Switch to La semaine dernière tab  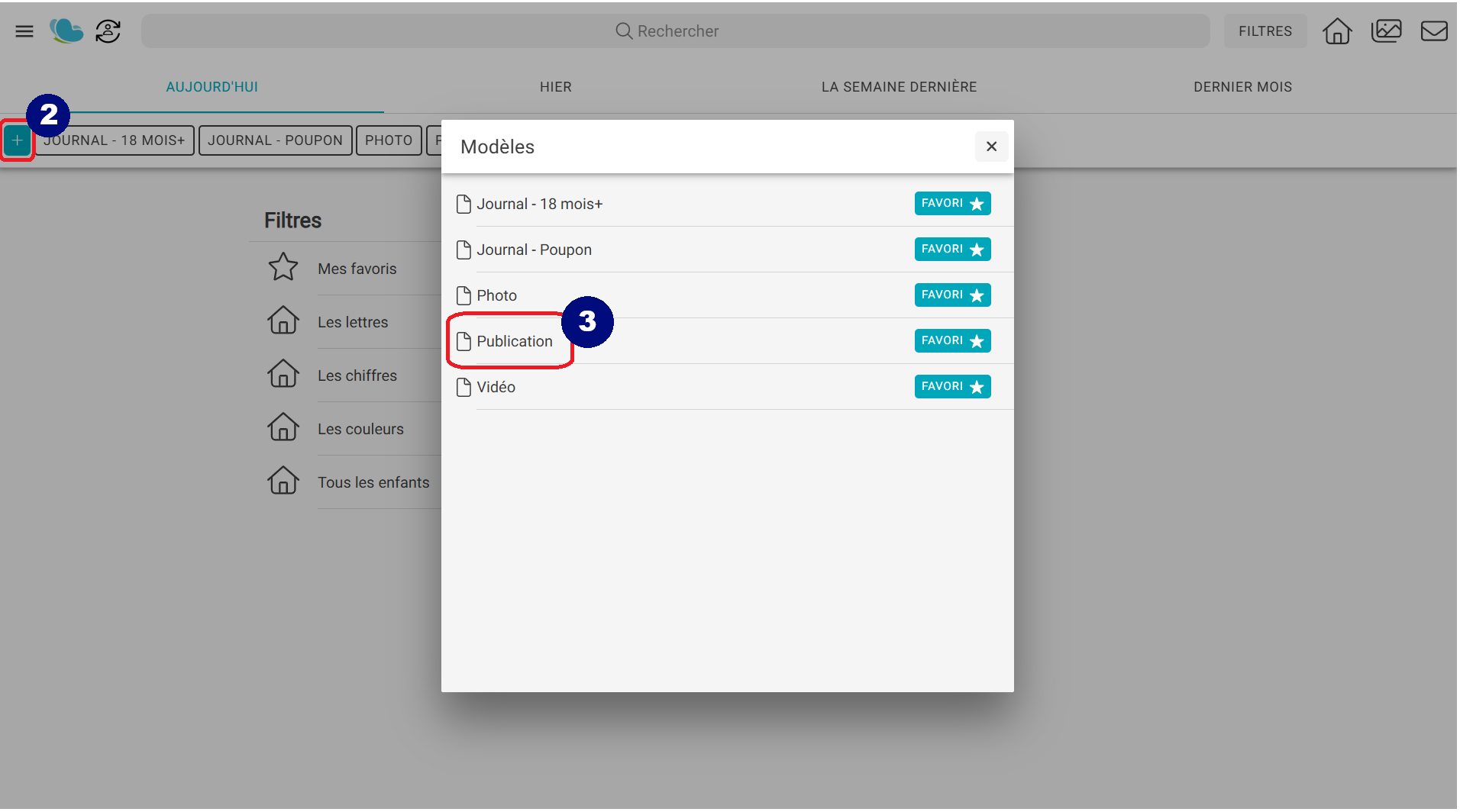tap(899, 87)
